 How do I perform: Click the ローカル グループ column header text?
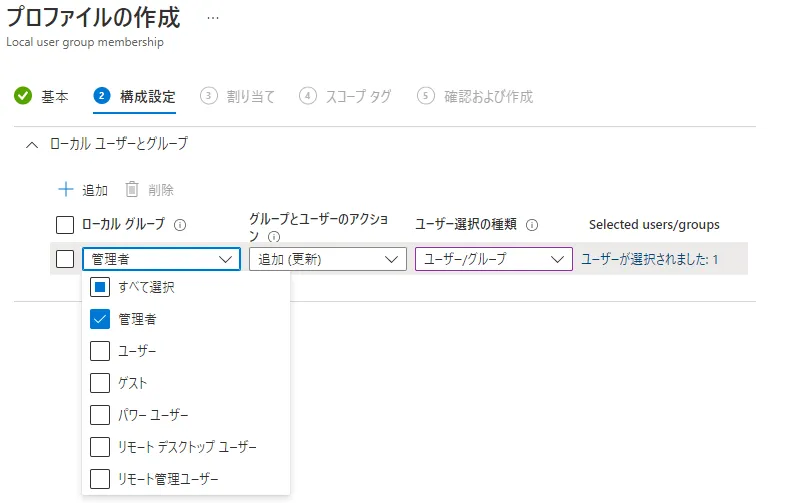pyautogui.click(x=123, y=224)
